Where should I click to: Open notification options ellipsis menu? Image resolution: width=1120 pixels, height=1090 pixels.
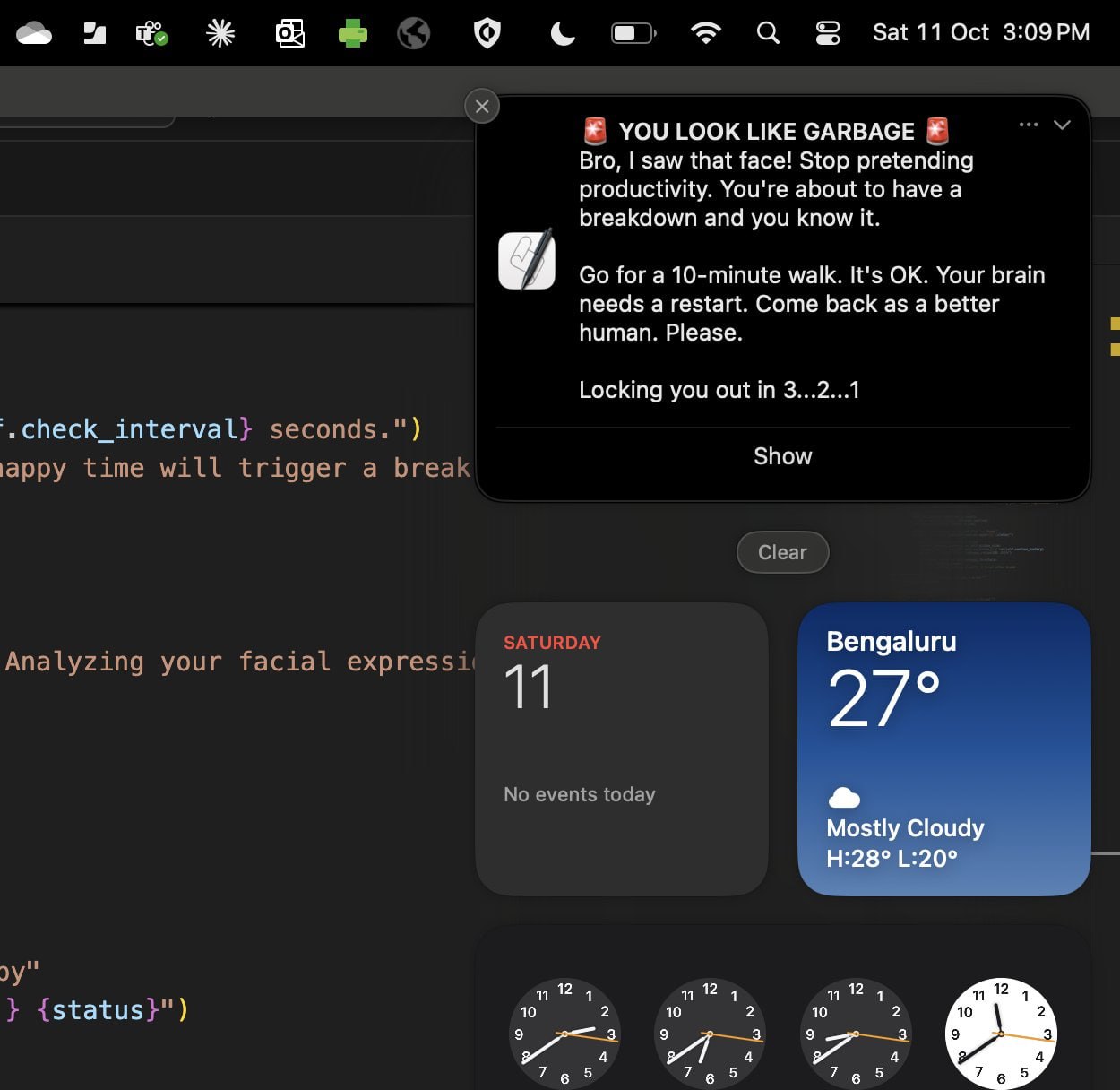(1029, 125)
